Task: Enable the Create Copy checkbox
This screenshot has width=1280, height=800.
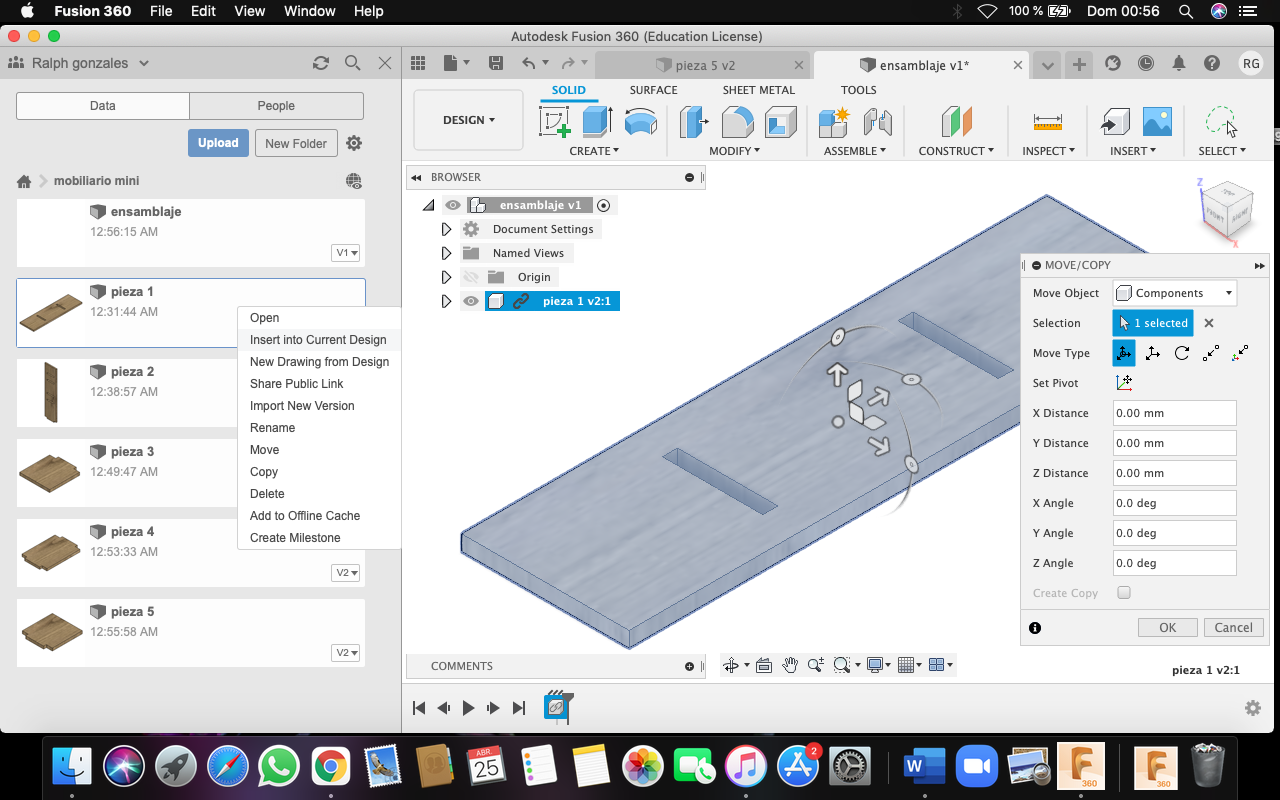Action: pyautogui.click(x=1124, y=593)
